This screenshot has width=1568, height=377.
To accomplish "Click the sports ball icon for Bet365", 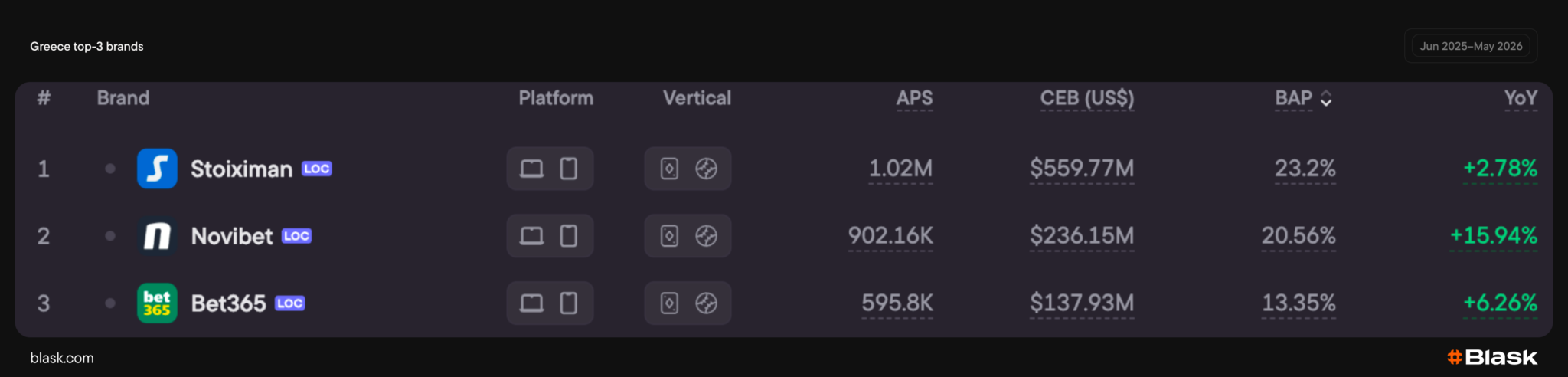I will point(706,303).
